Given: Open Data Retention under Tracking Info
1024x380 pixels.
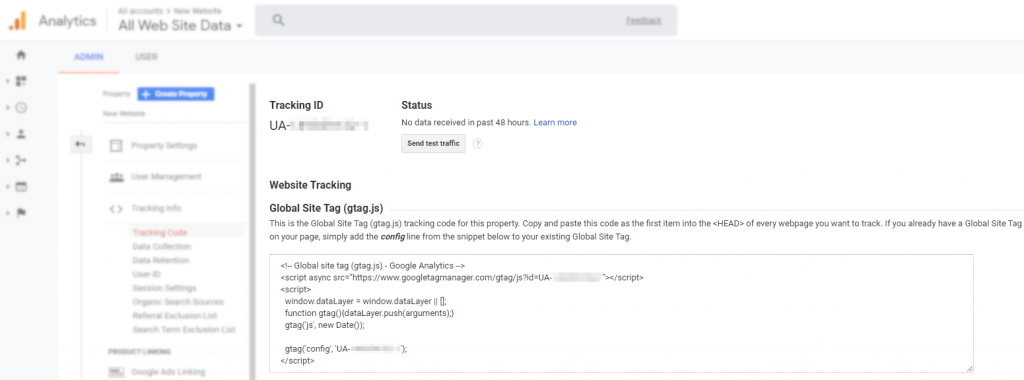Looking at the screenshot, I should (161, 261).
